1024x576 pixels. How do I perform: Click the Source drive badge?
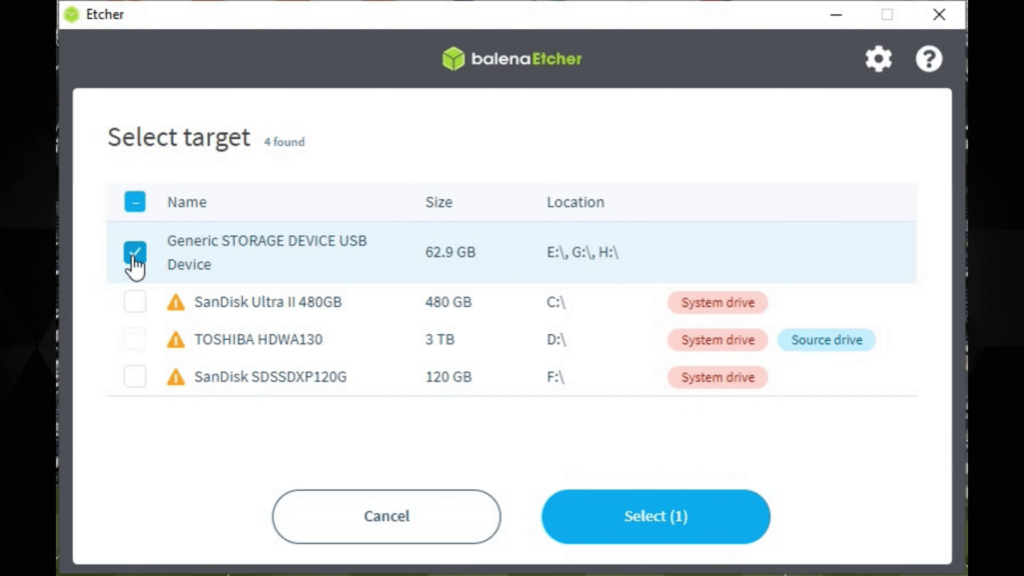tap(827, 340)
